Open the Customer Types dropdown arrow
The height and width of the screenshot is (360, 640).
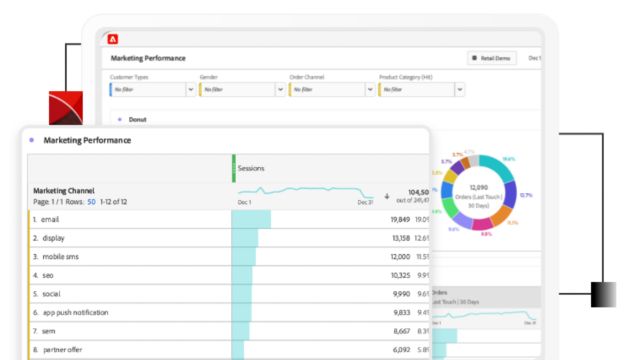pos(191,89)
